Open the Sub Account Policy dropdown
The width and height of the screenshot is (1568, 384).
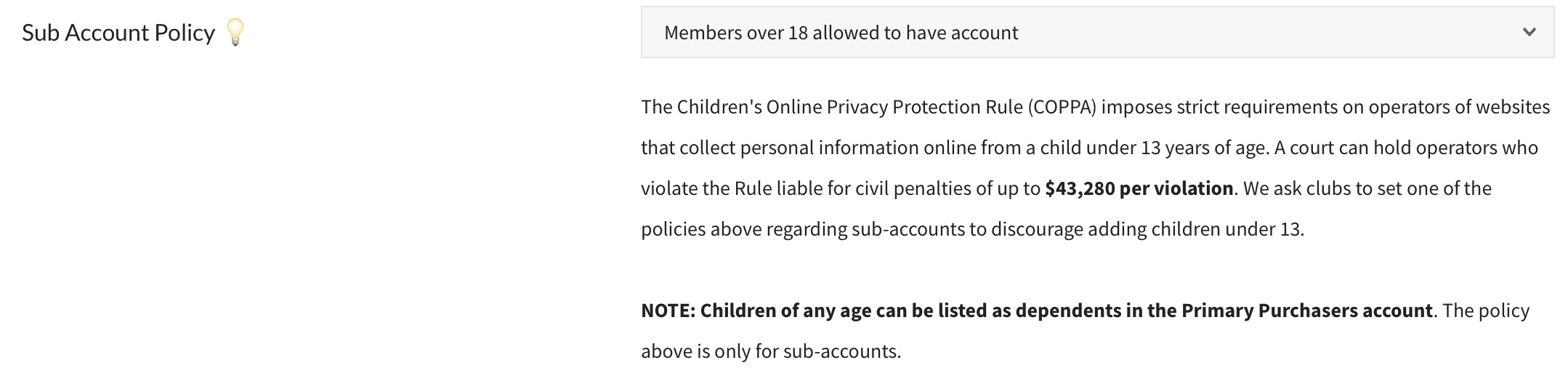click(x=1097, y=32)
